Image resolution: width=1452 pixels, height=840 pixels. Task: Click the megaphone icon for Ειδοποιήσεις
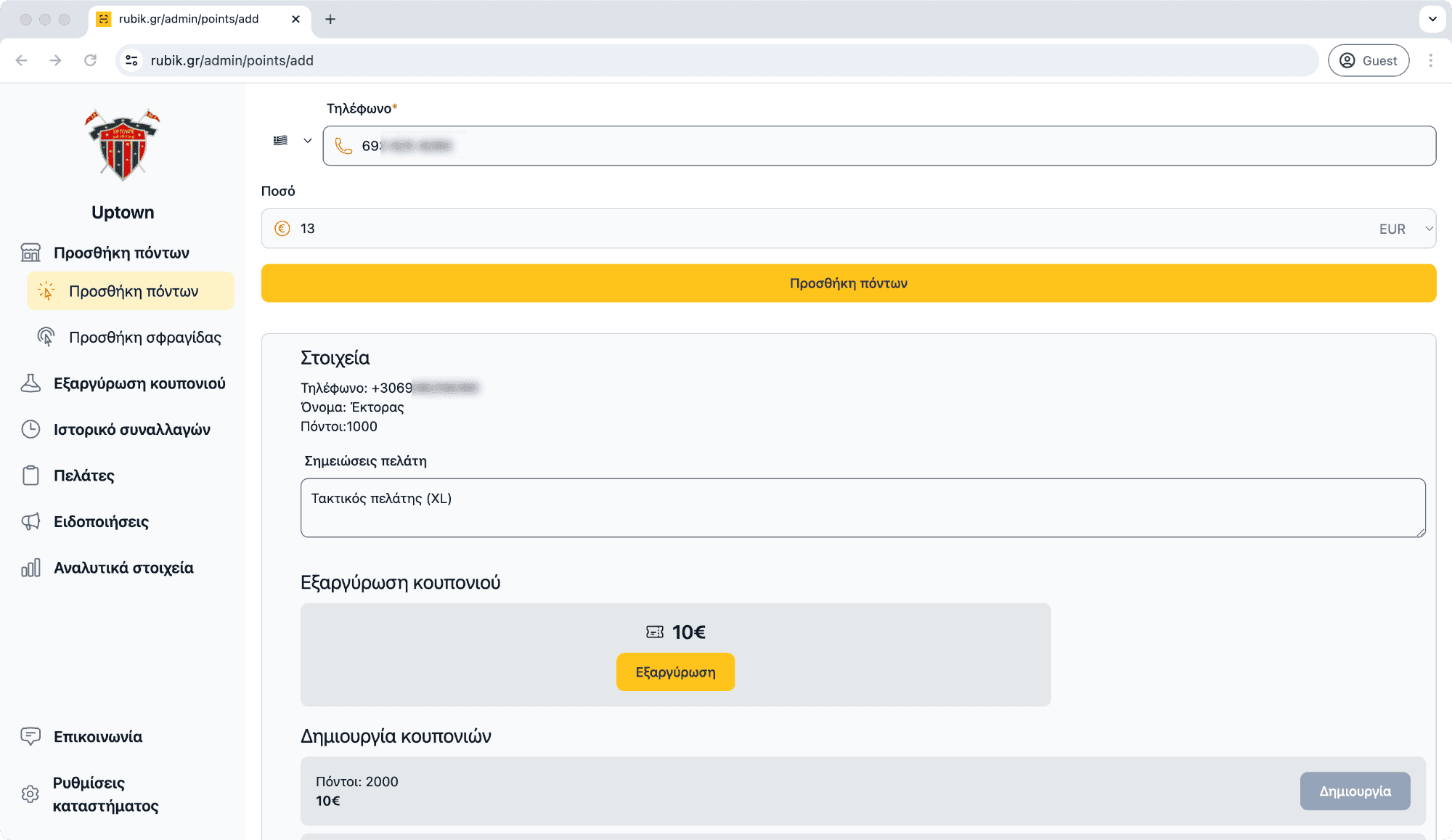30,521
